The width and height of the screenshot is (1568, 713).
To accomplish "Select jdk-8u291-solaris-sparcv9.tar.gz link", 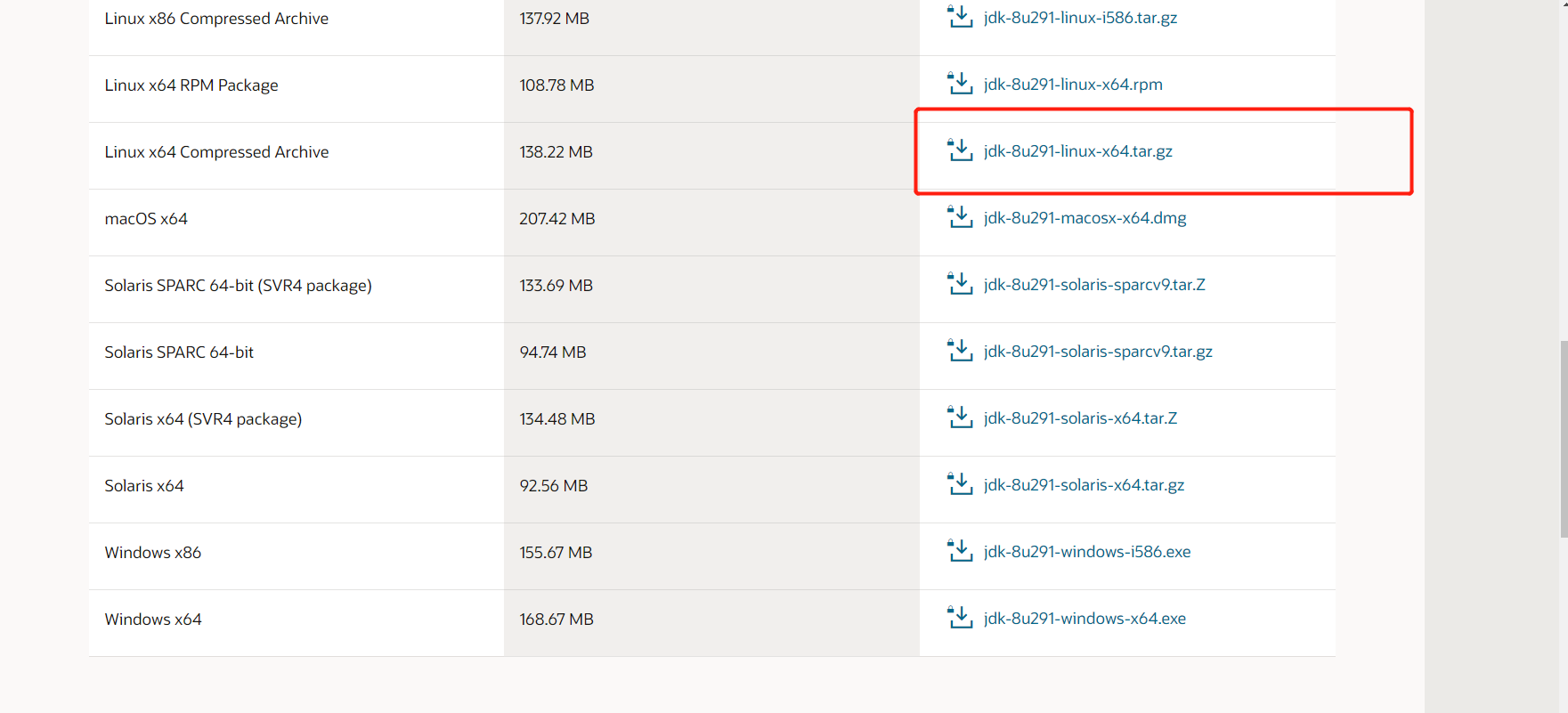I will point(1098,352).
